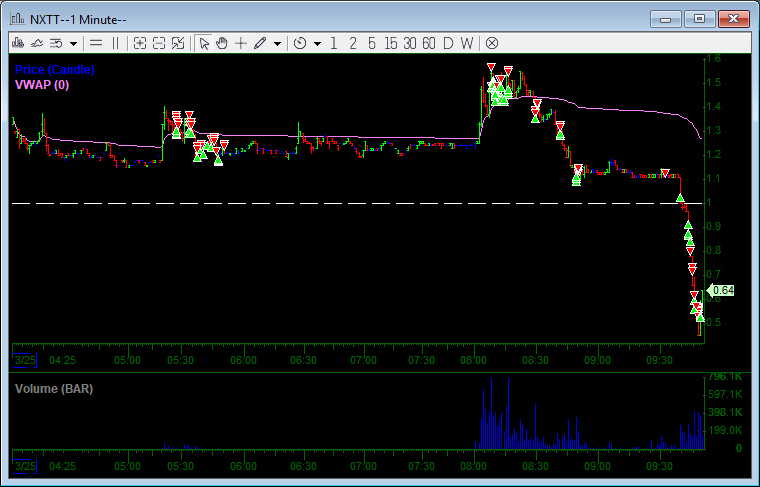The width and height of the screenshot is (760, 487).
Task: Maximize the NXTT chart window
Action: [x=699, y=19]
